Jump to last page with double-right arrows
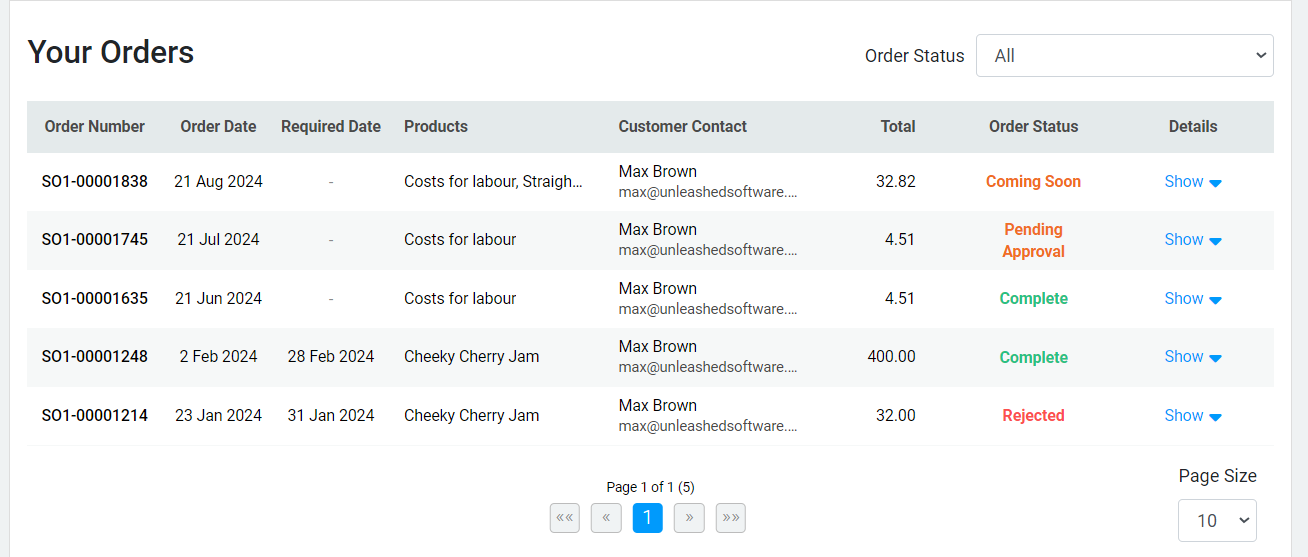 [x=731, y=518]
